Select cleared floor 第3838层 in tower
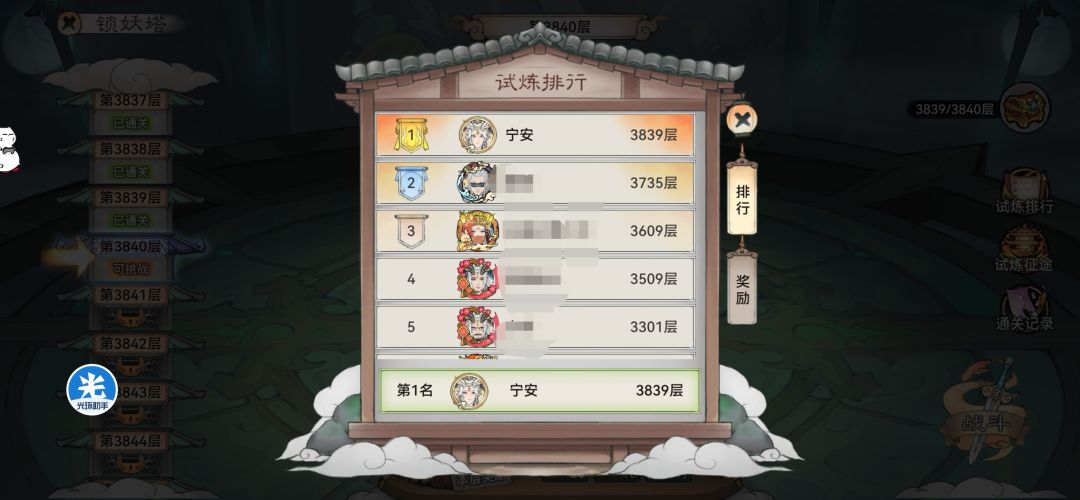The image size is (1080, 500). pyautogui.click(x=130, y=158)
